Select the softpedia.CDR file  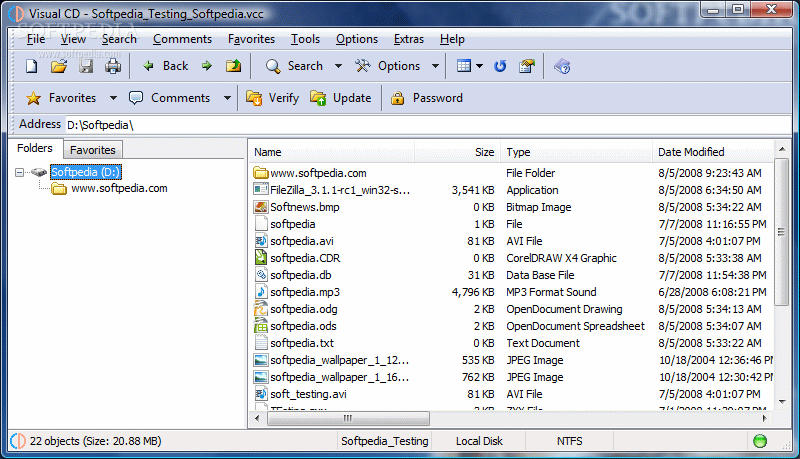pos(305,258)
